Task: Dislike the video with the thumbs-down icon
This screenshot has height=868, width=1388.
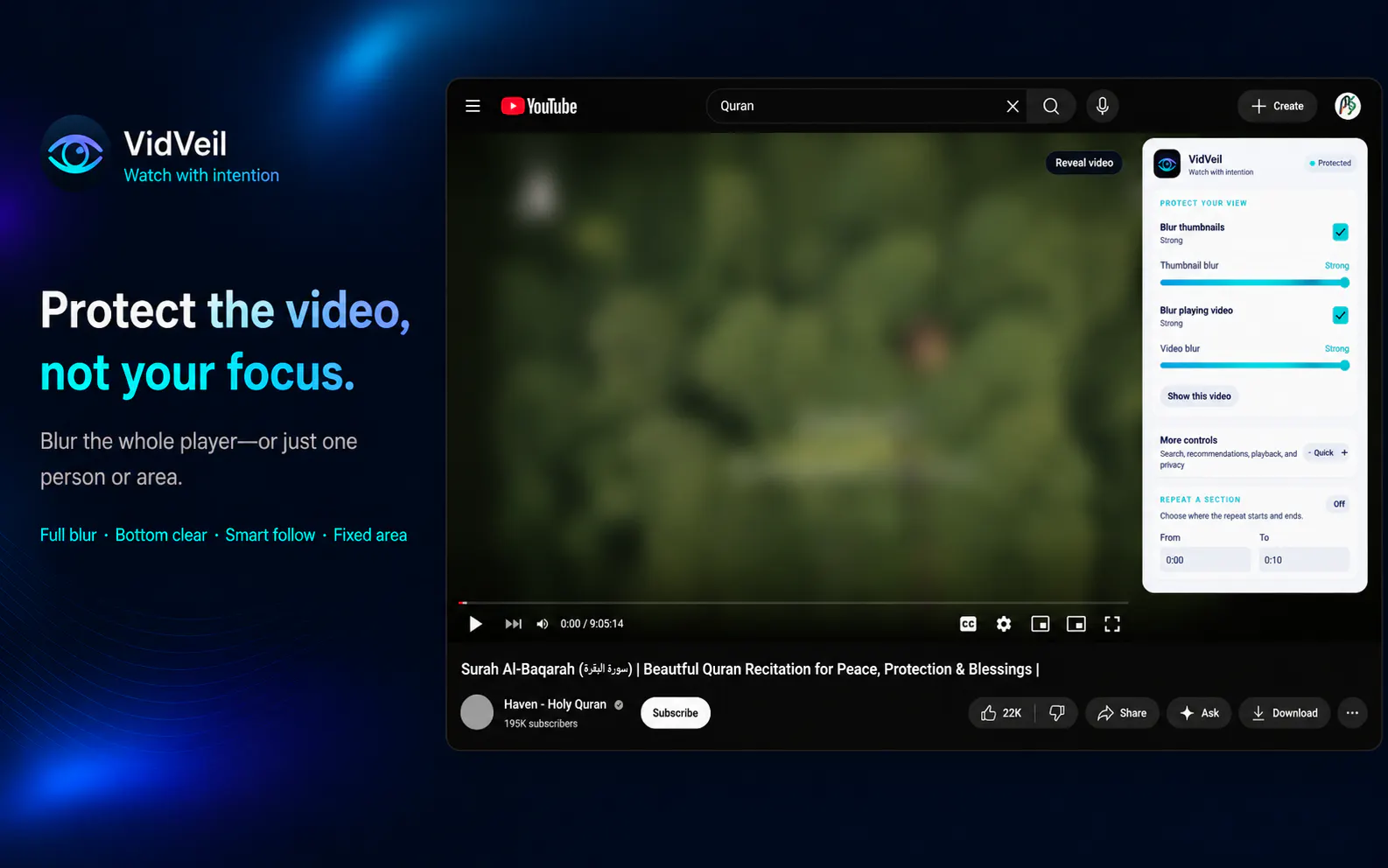Action: coord(1057,713)
